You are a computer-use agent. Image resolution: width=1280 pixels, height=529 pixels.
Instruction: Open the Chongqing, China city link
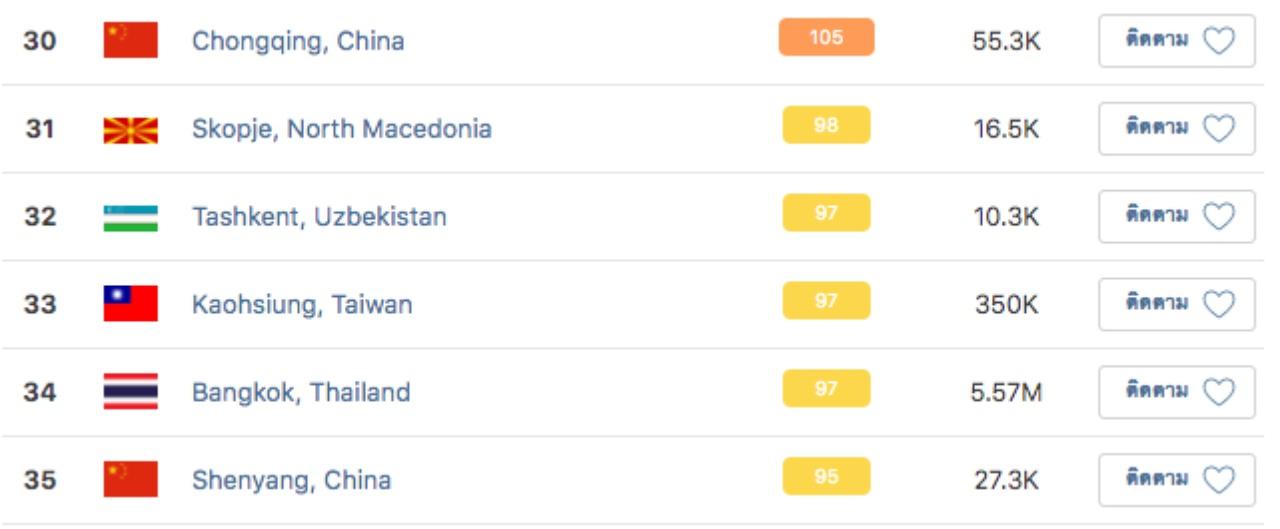[x=298, y=42]
